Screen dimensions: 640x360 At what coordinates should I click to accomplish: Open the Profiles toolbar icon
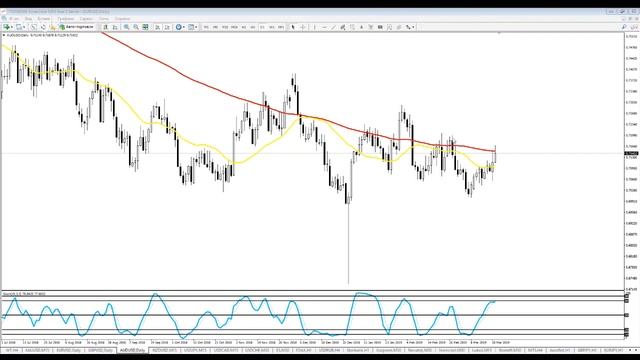pyautogui.click(x=19, y=27)
